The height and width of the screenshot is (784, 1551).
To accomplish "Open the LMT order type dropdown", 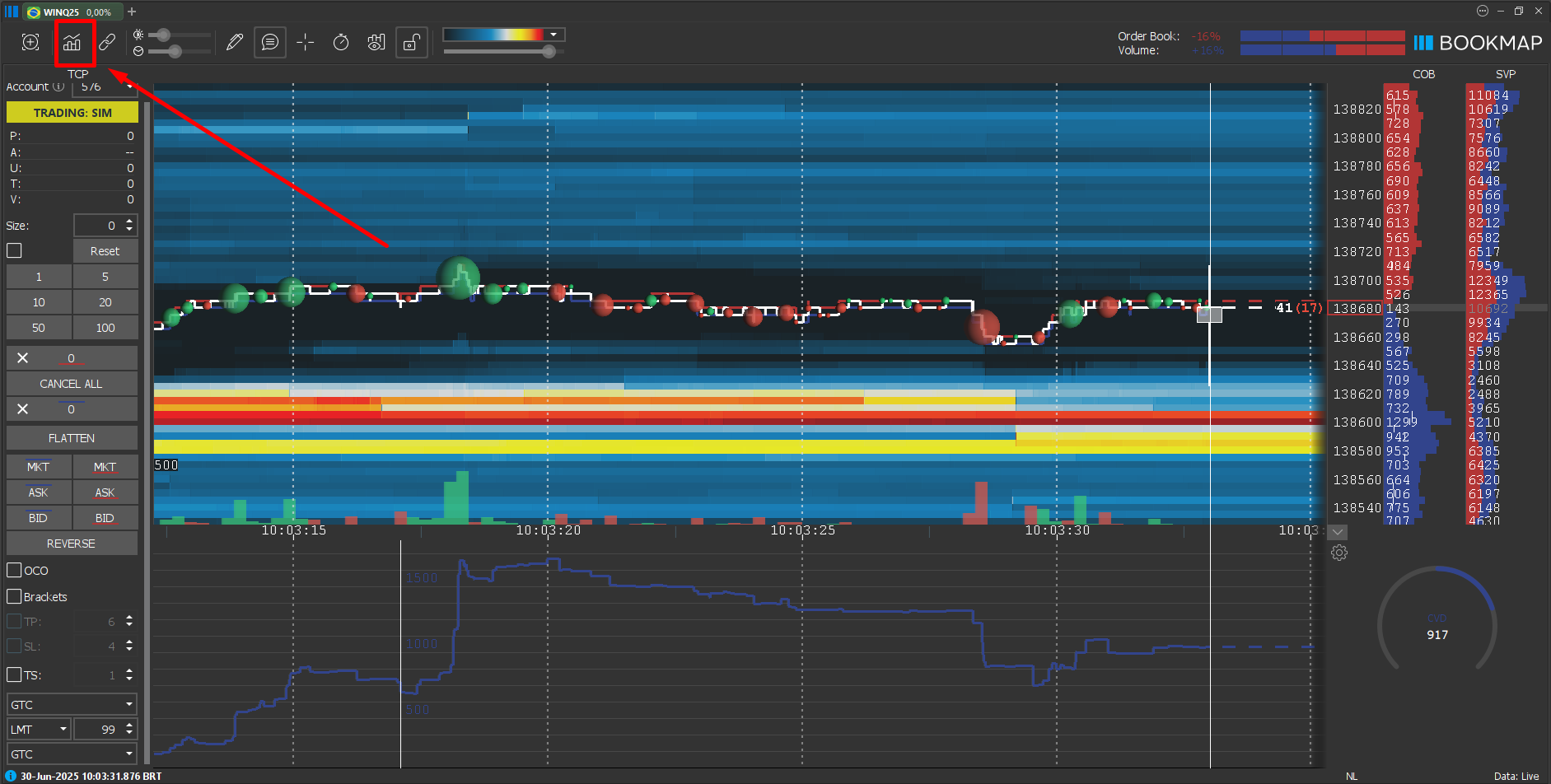I will [x=39, y=730].
